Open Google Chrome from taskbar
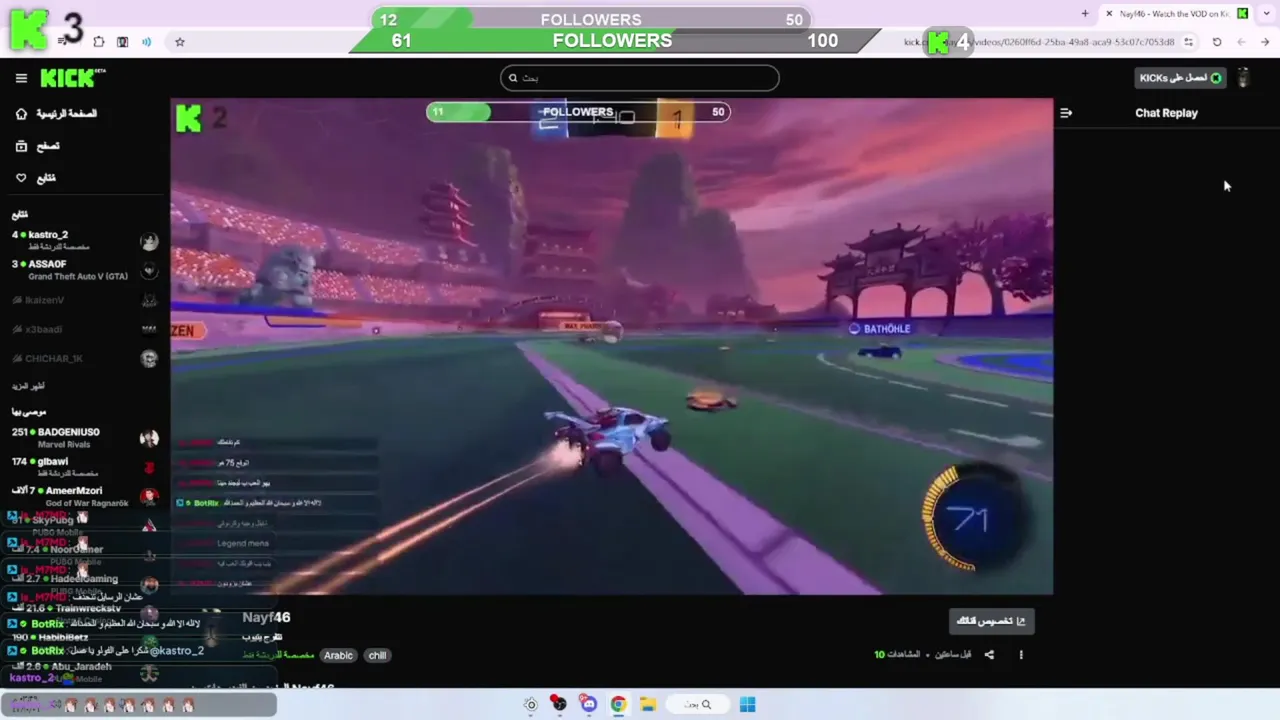The height and width of the screenshot is (720, 1280). [x=618, y=704]
